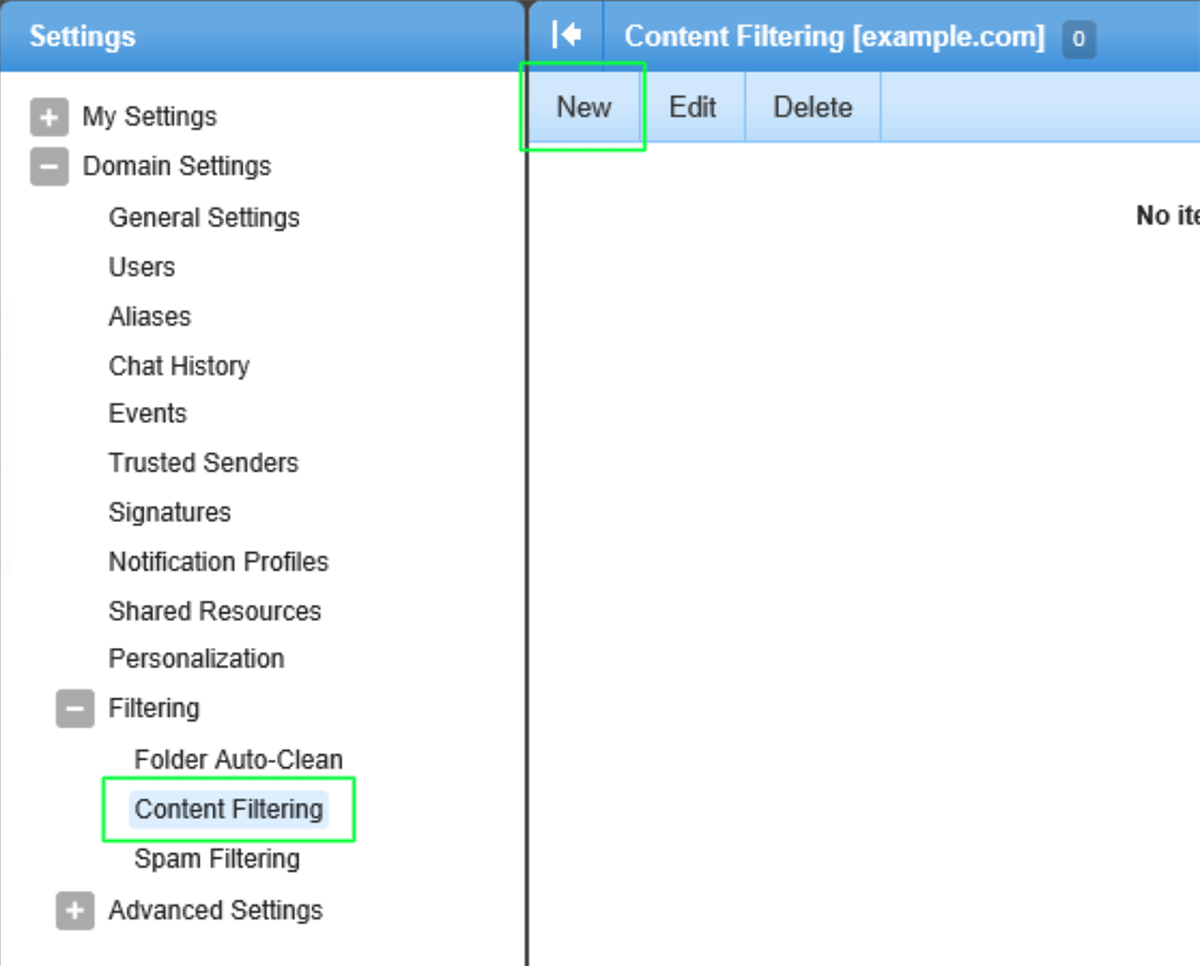Select Notification Profiles from the menu

tap(218, 561)
